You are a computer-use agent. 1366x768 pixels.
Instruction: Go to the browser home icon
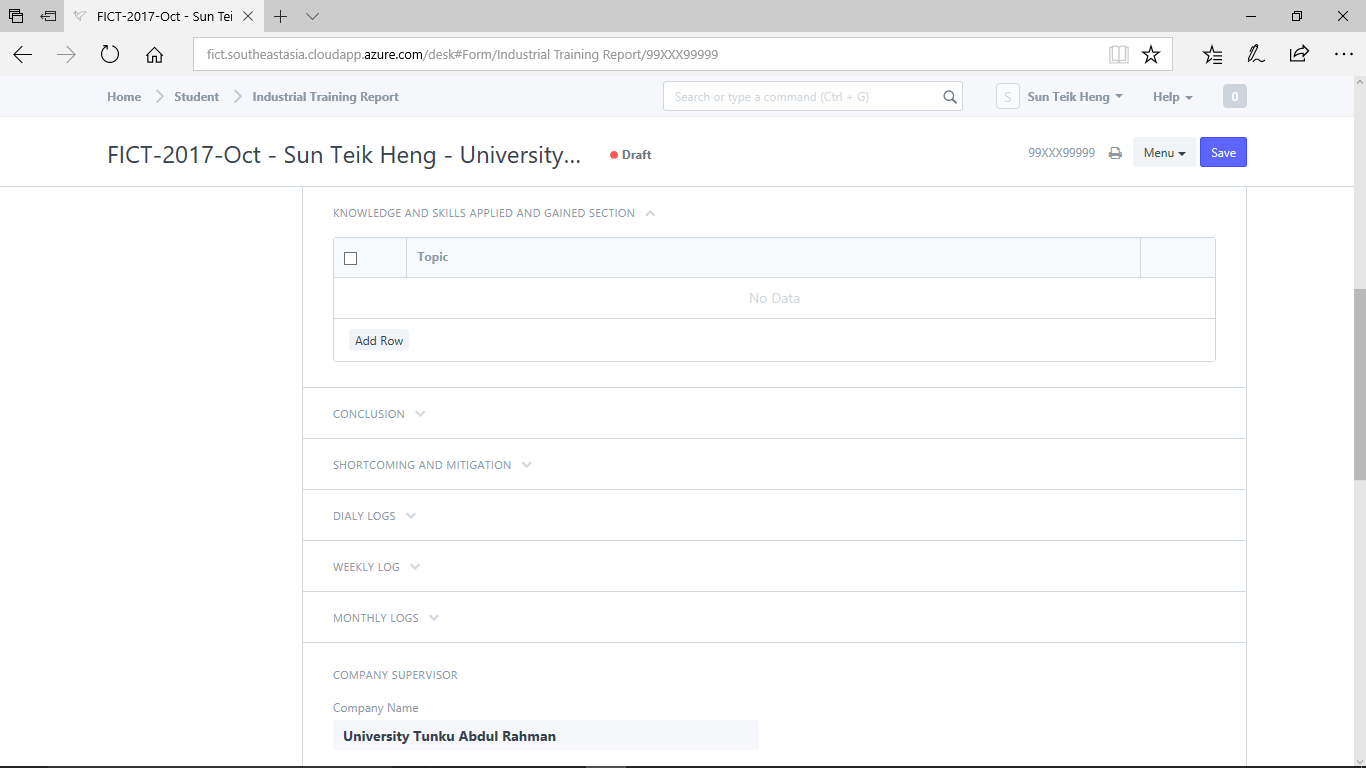(154, 55)
